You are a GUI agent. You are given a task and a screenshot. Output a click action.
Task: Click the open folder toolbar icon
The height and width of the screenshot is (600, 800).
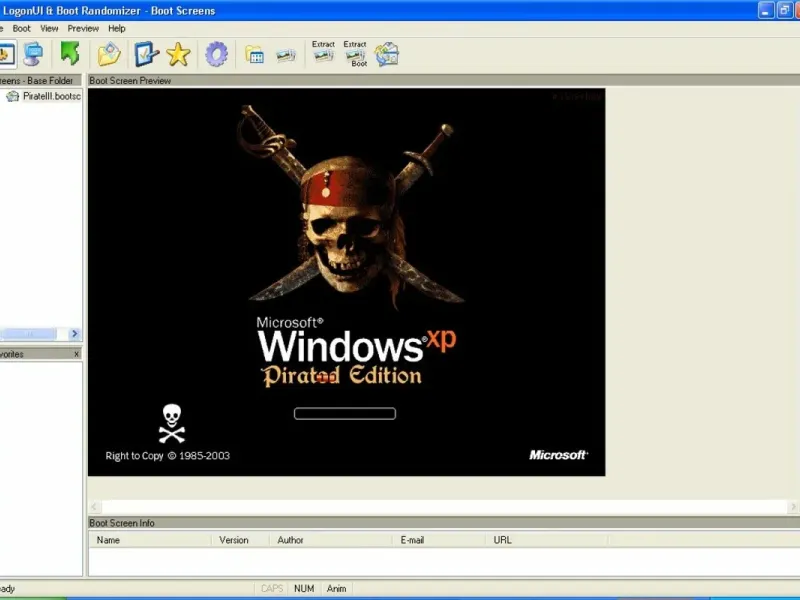[x=108, y=54]
